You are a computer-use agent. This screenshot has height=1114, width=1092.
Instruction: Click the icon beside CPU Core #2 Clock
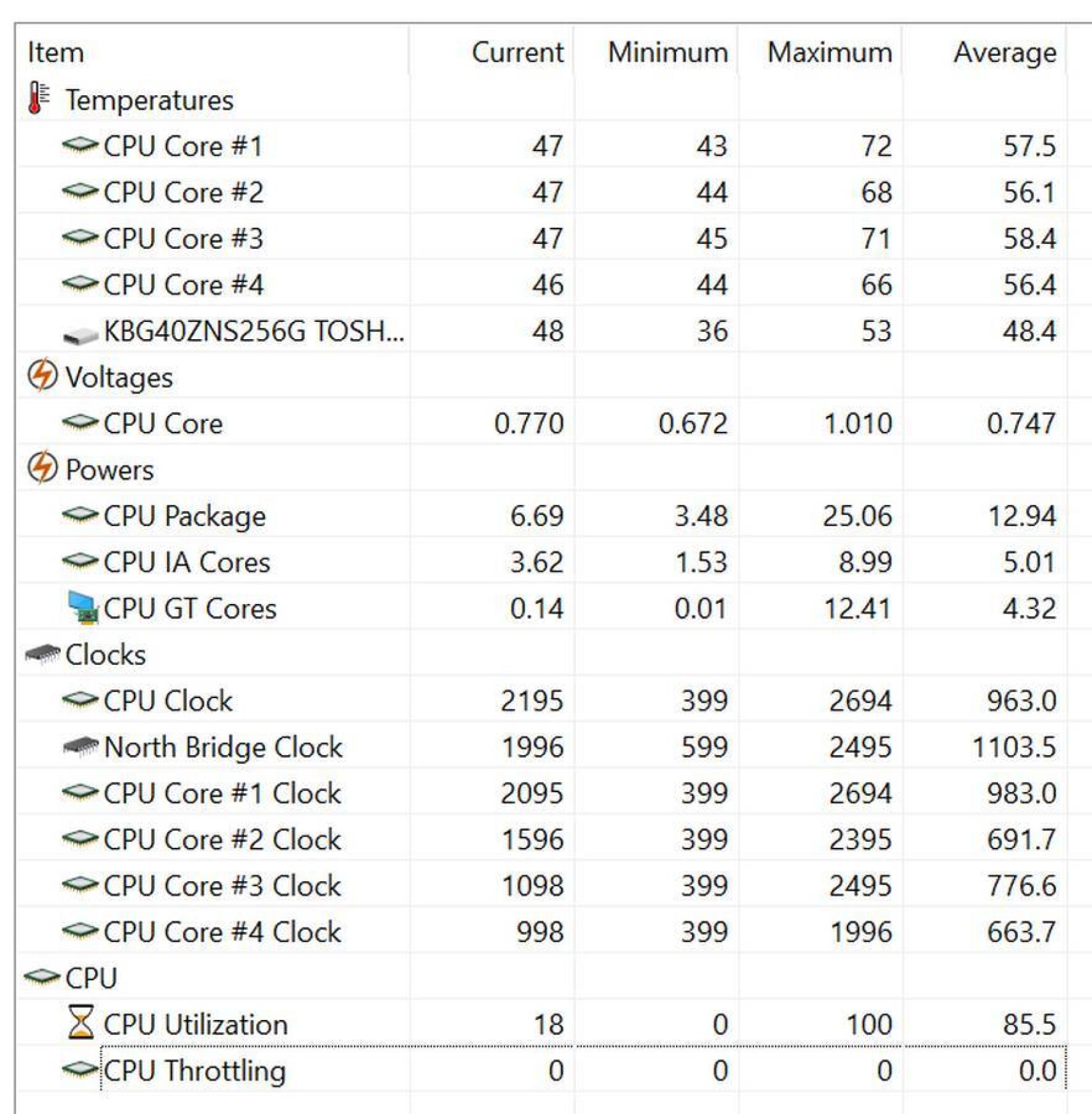81,838
